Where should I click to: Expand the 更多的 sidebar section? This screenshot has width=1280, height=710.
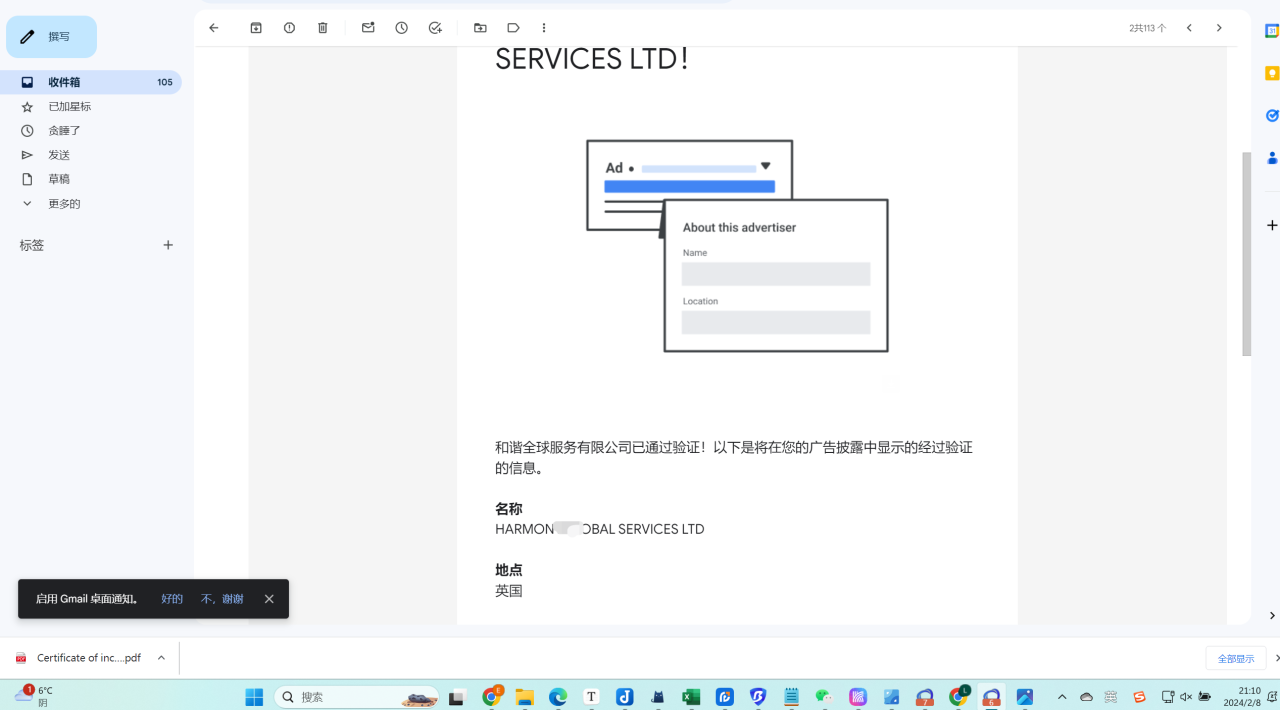64,203
